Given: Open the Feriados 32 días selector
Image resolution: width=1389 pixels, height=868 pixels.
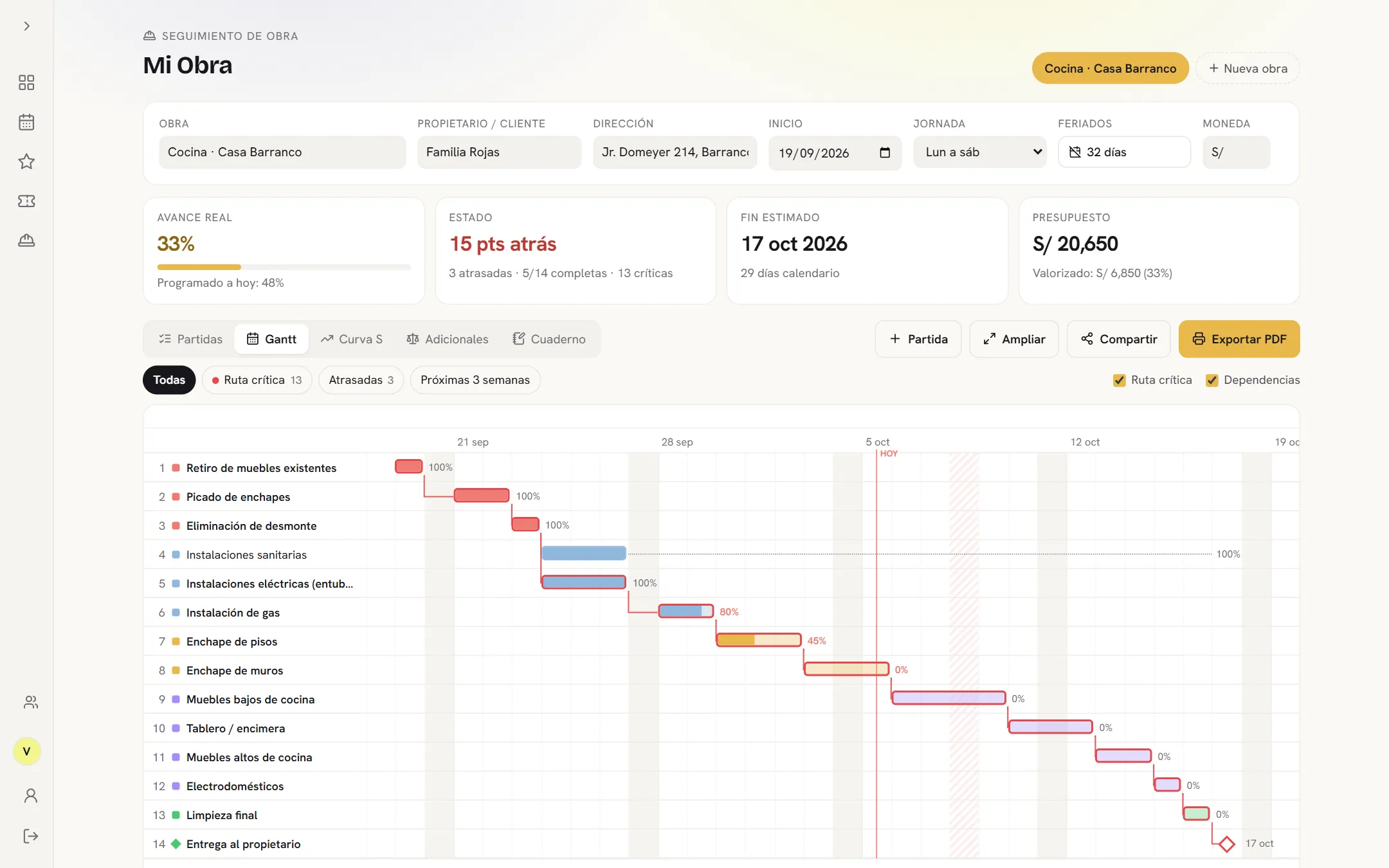Looking at the screenshot, I should click(1124, 152).
